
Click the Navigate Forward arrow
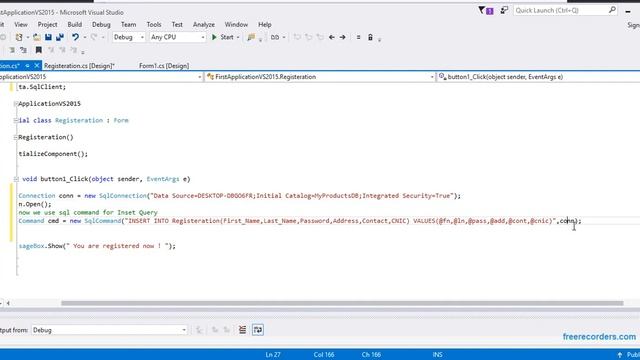click(x=342, y=37)
